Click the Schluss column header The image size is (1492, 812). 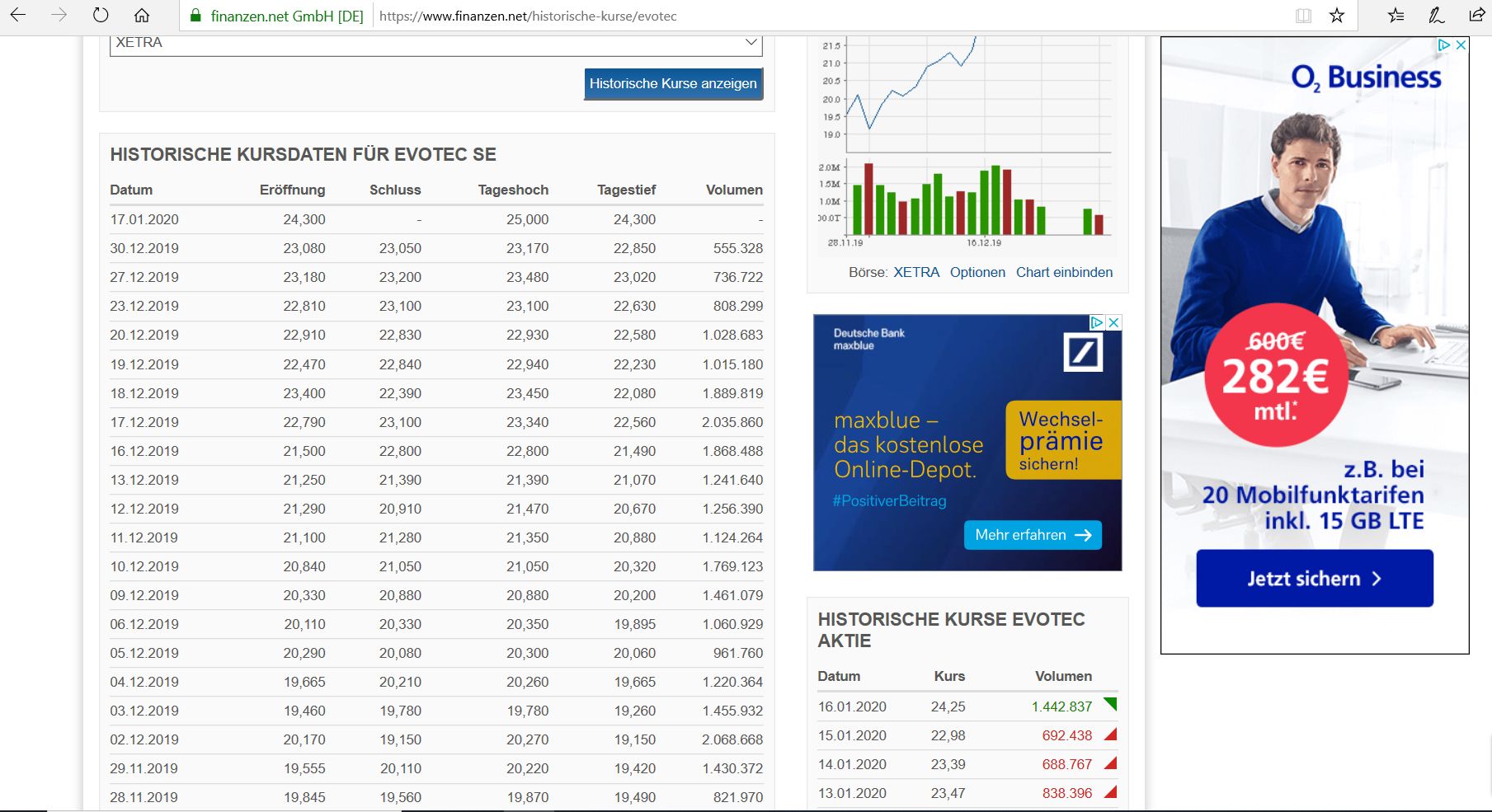pos(395,190)
